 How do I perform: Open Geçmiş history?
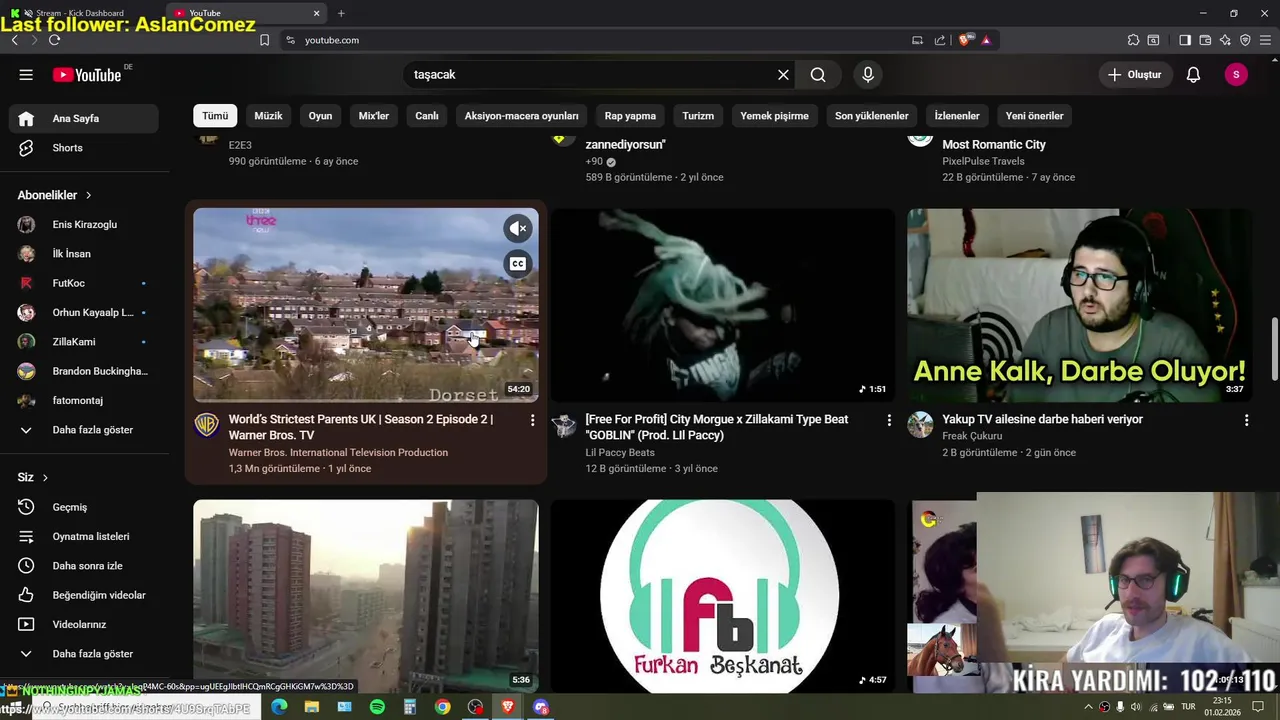[x=84, y=507]
